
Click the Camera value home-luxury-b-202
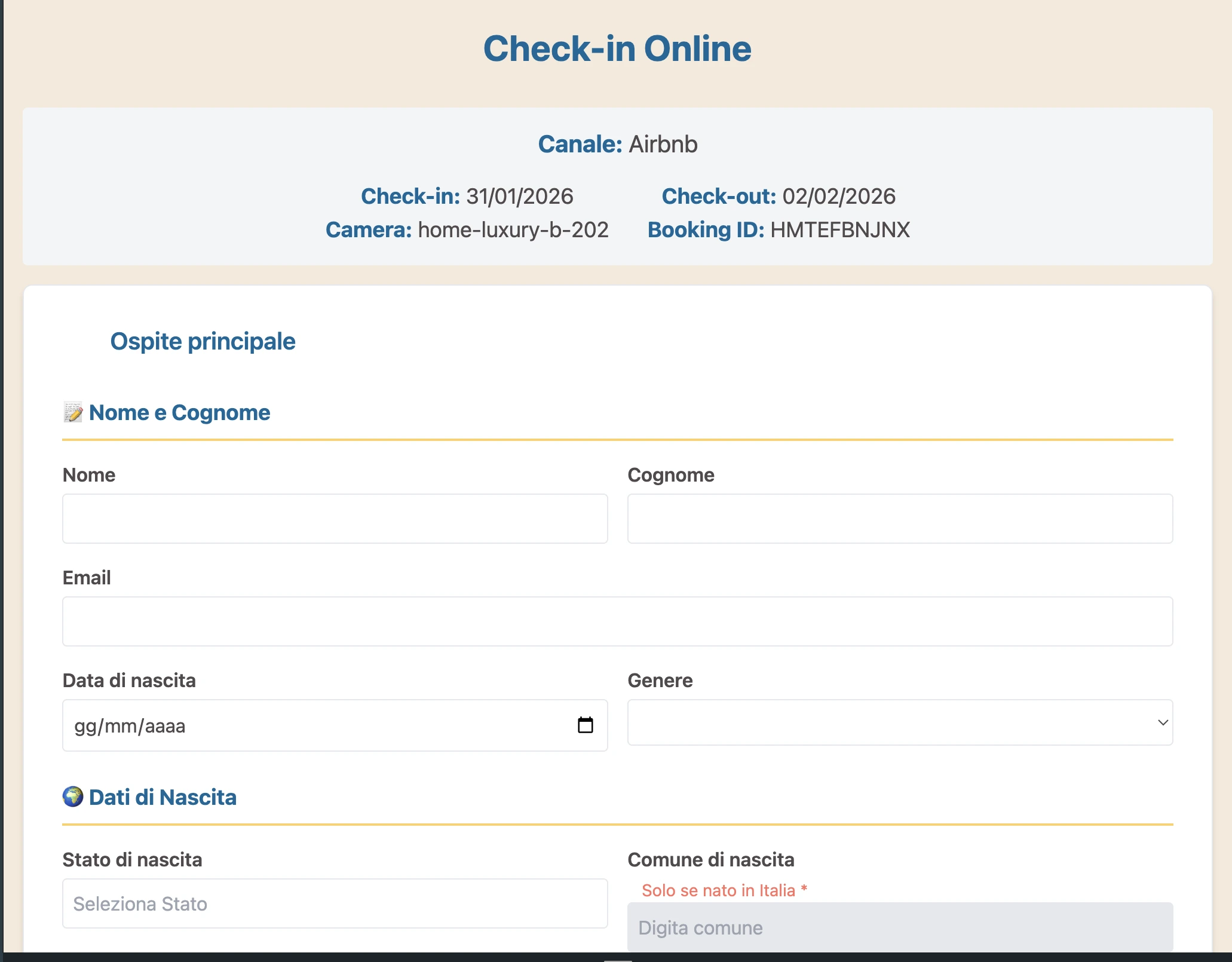513,229
